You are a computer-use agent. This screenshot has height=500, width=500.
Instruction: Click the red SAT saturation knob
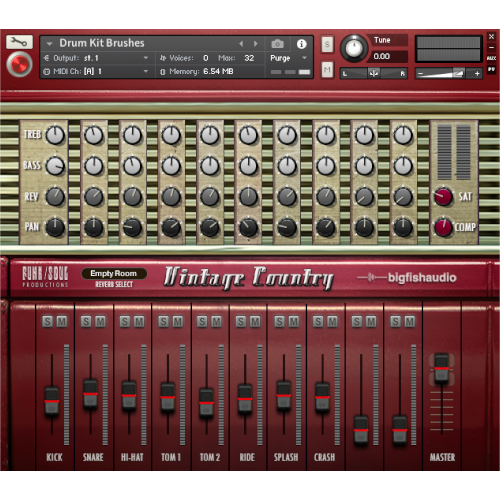pos(443,197)
